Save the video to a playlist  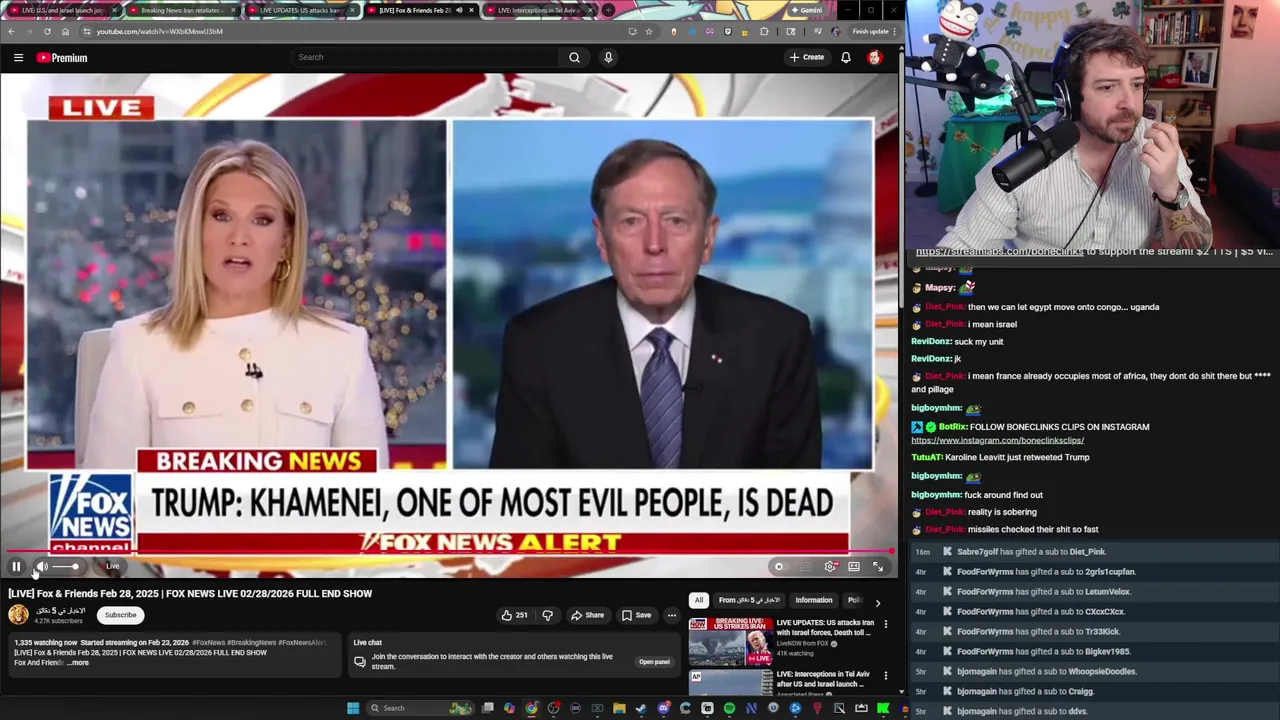(x=636, y=615)
